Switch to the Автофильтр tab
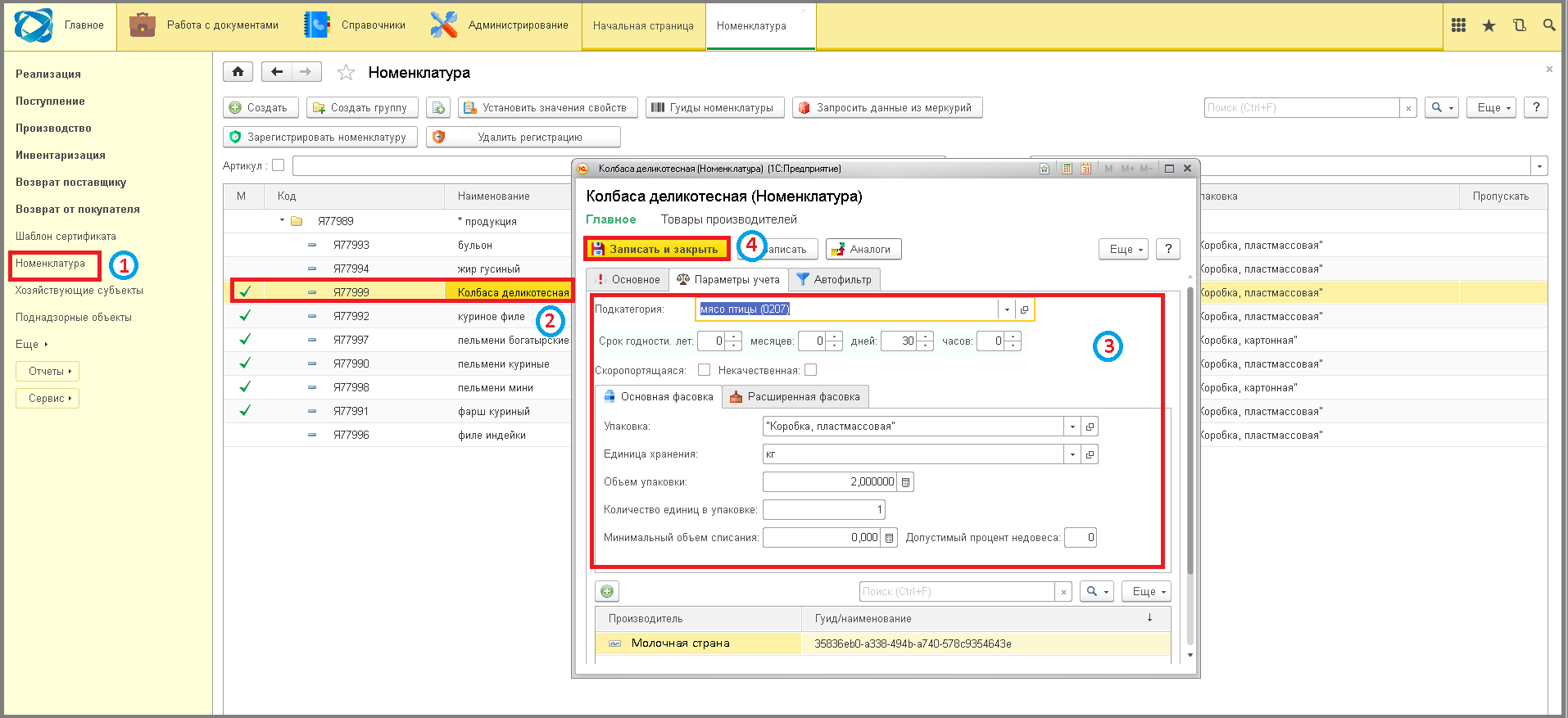 pyautogui.click(x=835, y=279)
